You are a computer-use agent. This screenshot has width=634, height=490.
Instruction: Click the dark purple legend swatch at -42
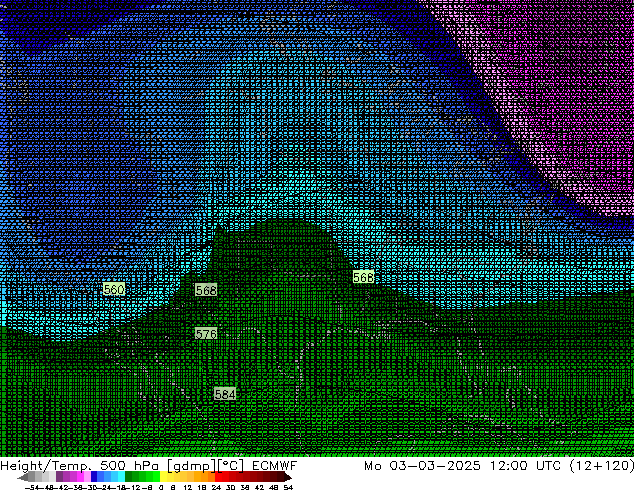coord(59,476)
